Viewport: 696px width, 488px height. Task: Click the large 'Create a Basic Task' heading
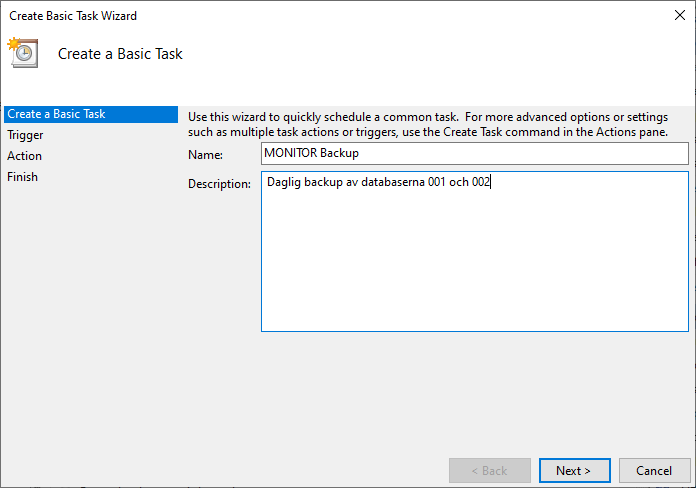point(120,54)
